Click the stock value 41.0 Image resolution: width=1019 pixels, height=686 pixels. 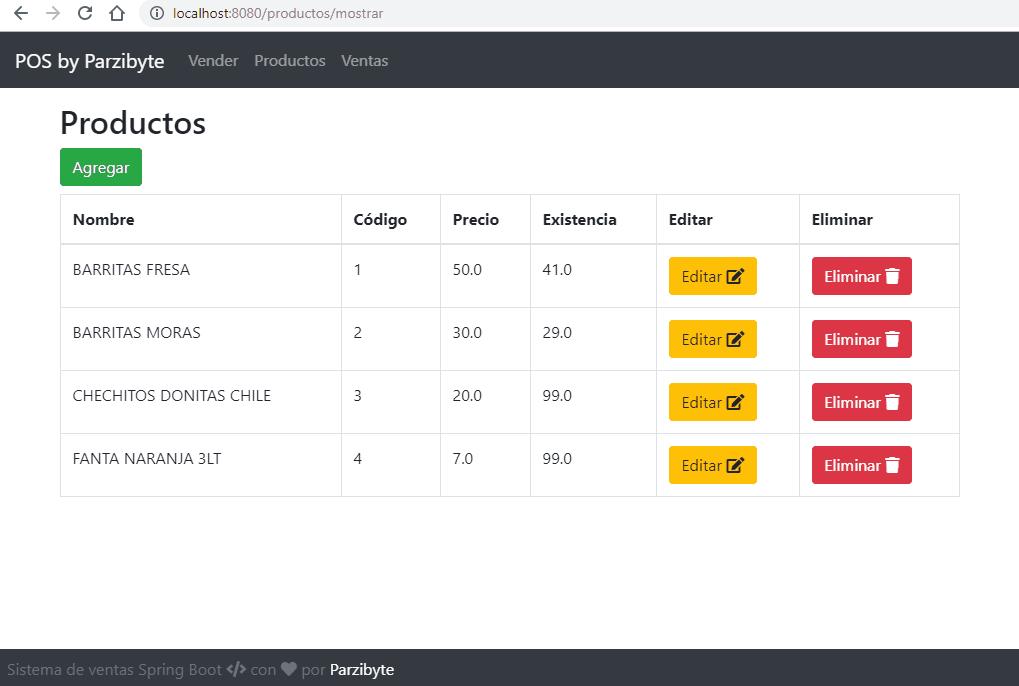557,270
